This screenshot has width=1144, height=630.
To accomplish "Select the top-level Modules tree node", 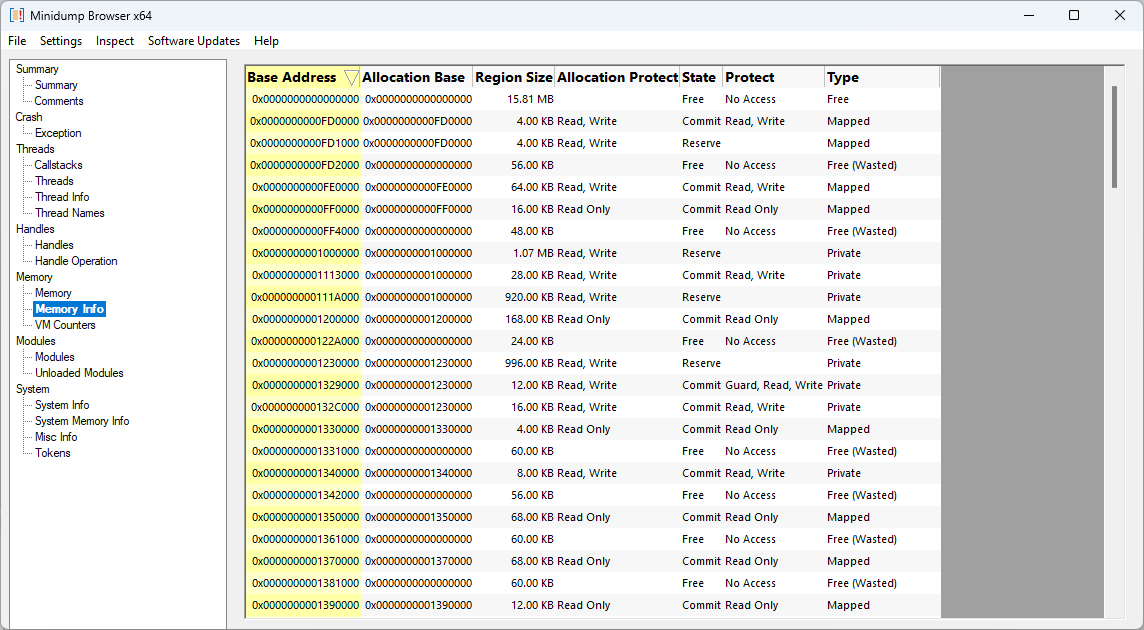I will (x=36, y=341).
